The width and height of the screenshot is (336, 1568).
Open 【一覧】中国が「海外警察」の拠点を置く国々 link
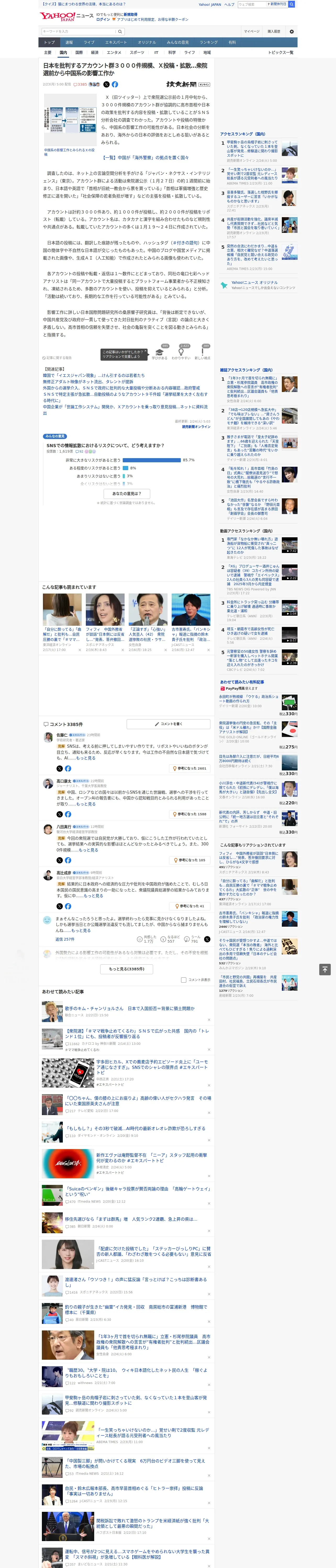pyautogui.click(x=146, y=157)
